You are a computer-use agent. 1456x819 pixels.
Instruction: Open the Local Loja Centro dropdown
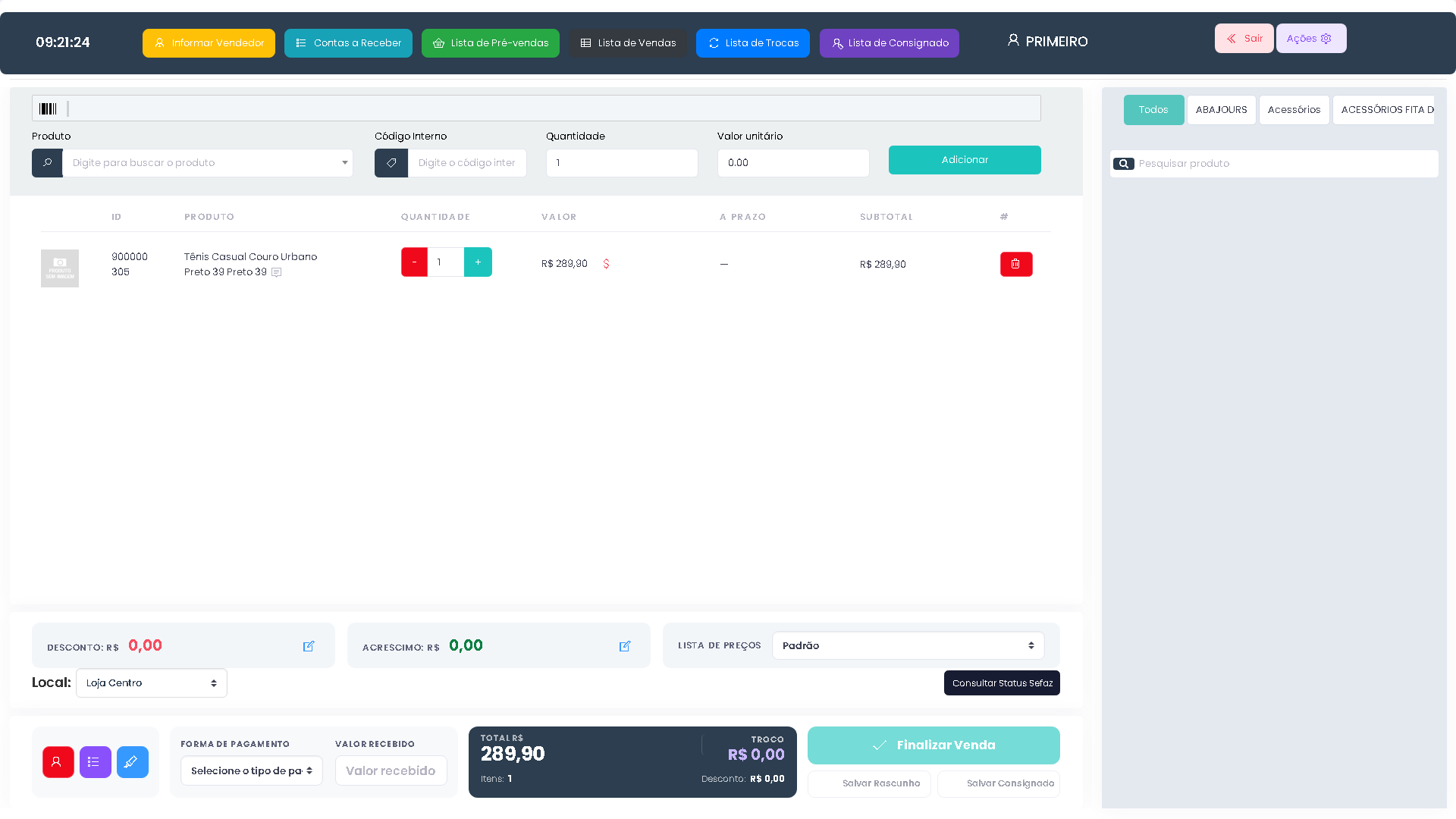point(152,683)
